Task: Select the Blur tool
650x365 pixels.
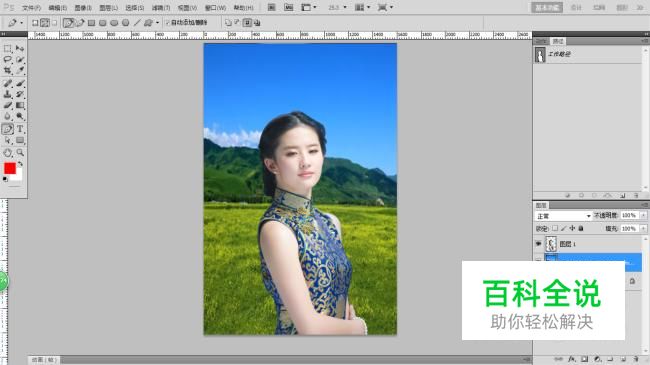Action: point(7,117)
